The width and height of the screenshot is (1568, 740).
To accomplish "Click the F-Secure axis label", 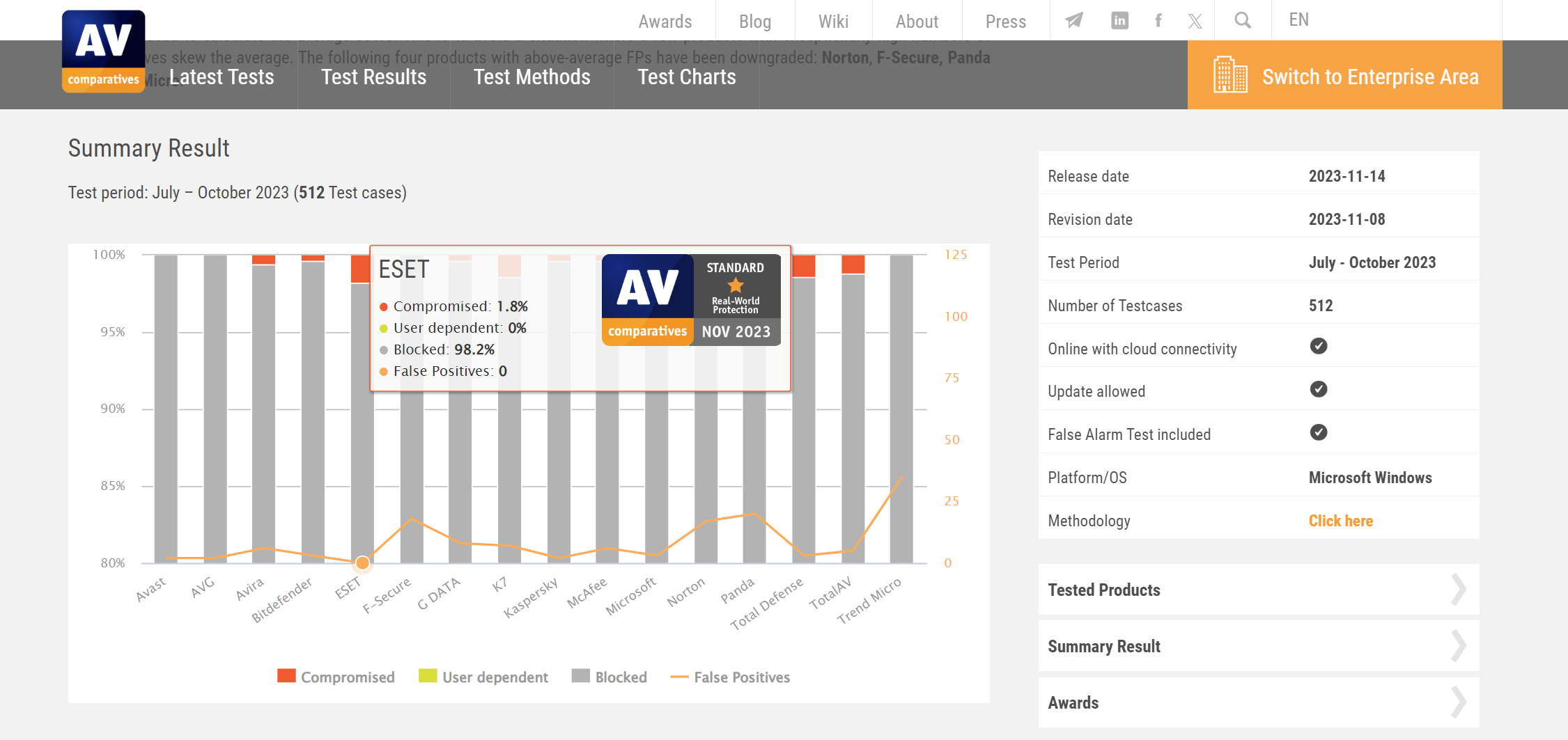I will pos(387,595).
